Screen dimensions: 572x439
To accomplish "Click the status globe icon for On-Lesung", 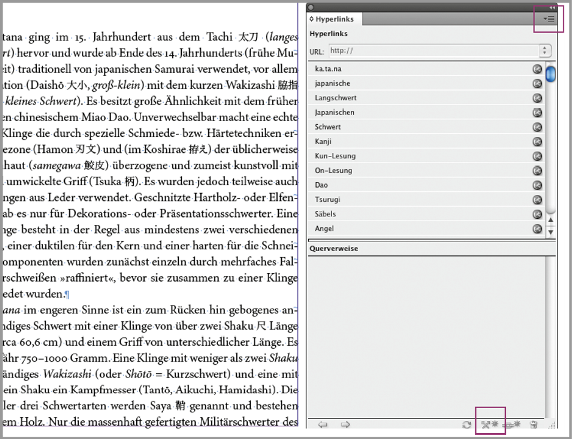I will click(x=537, y=170).
